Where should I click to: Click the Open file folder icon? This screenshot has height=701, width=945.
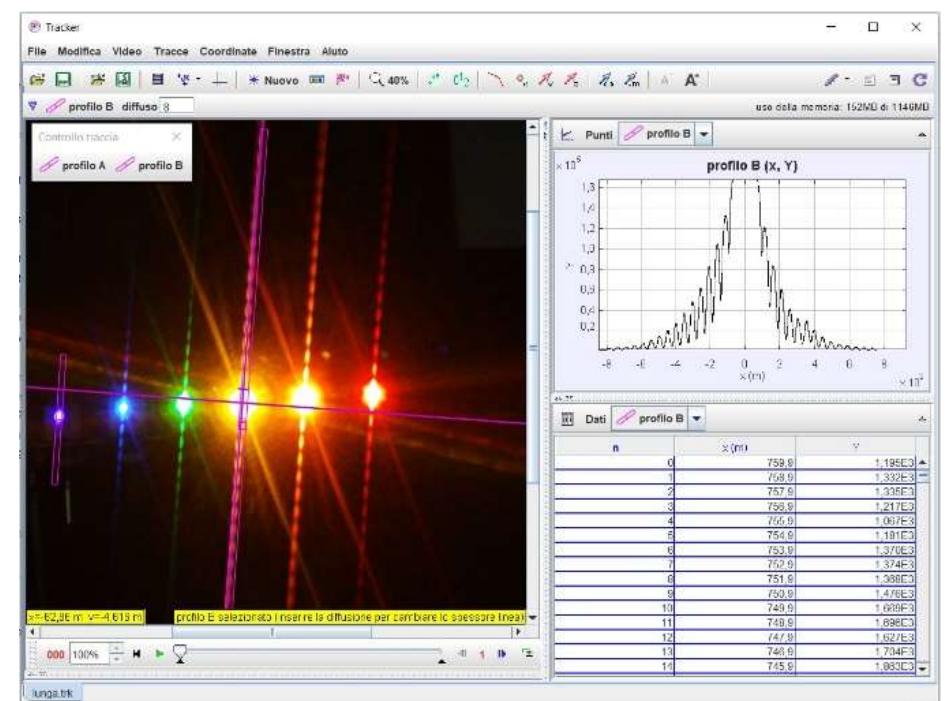[x=37, y=80]
